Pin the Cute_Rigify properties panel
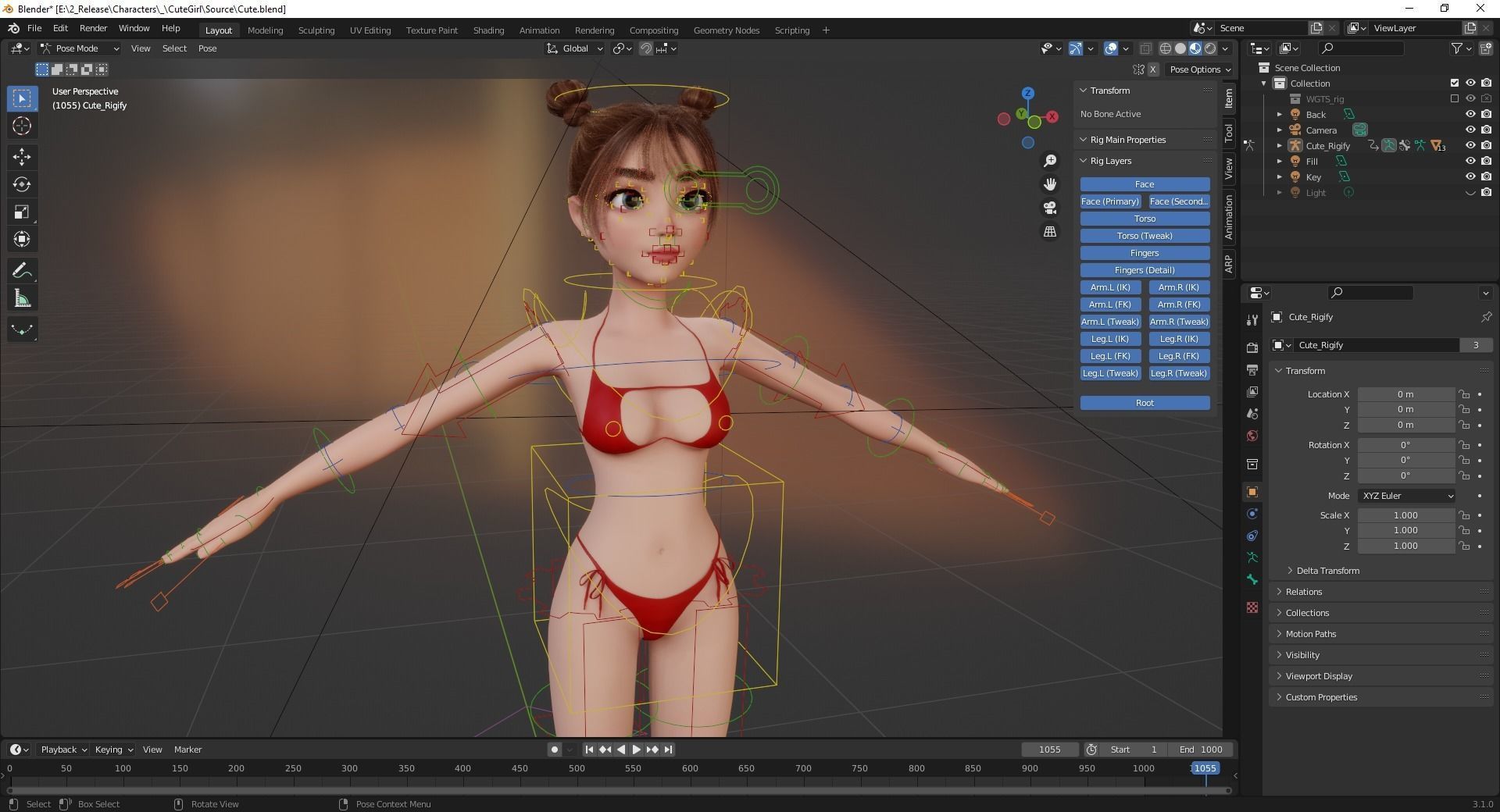 [1486, 317]
